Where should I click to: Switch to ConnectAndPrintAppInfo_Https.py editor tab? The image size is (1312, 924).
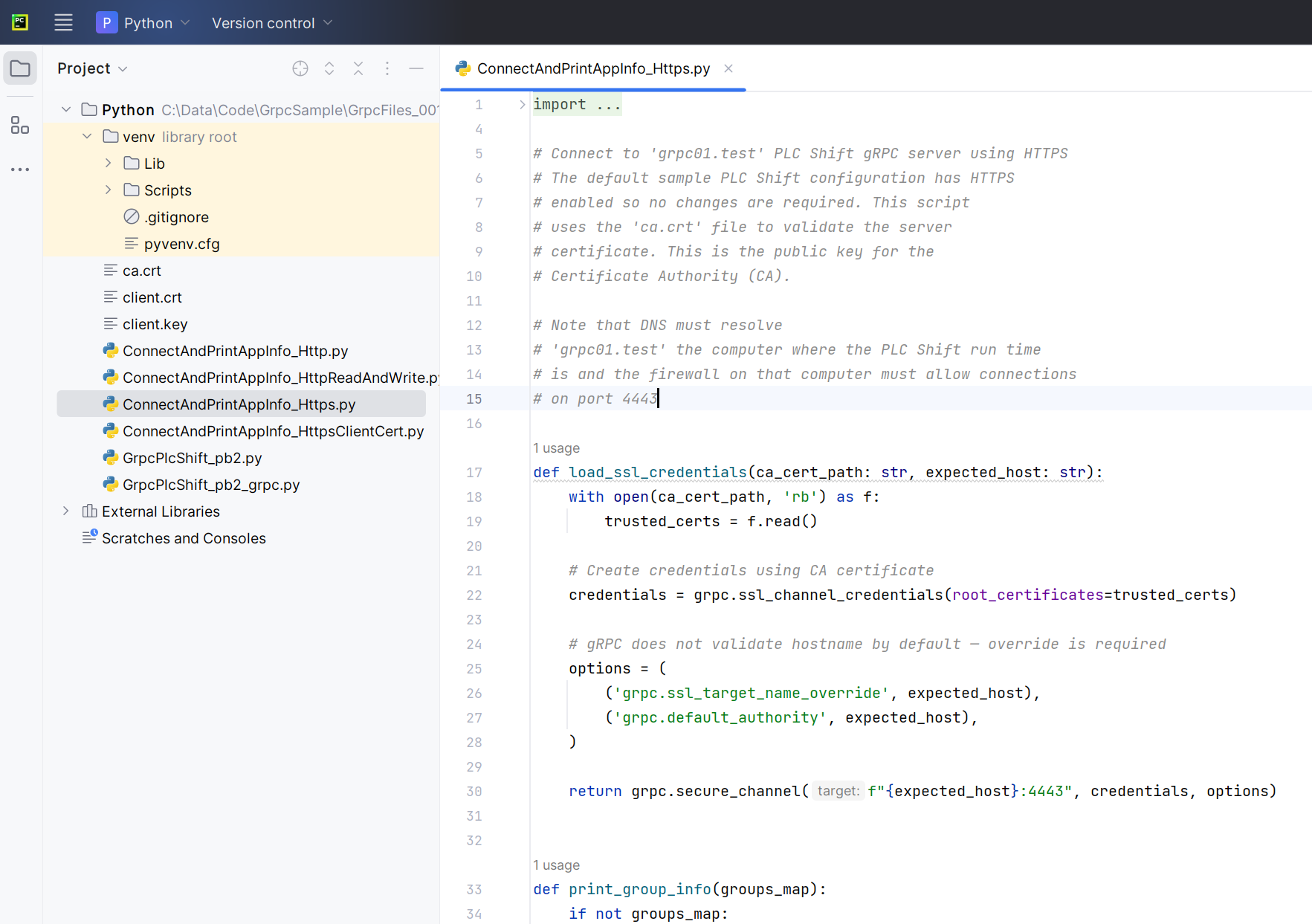coord(593,68)
